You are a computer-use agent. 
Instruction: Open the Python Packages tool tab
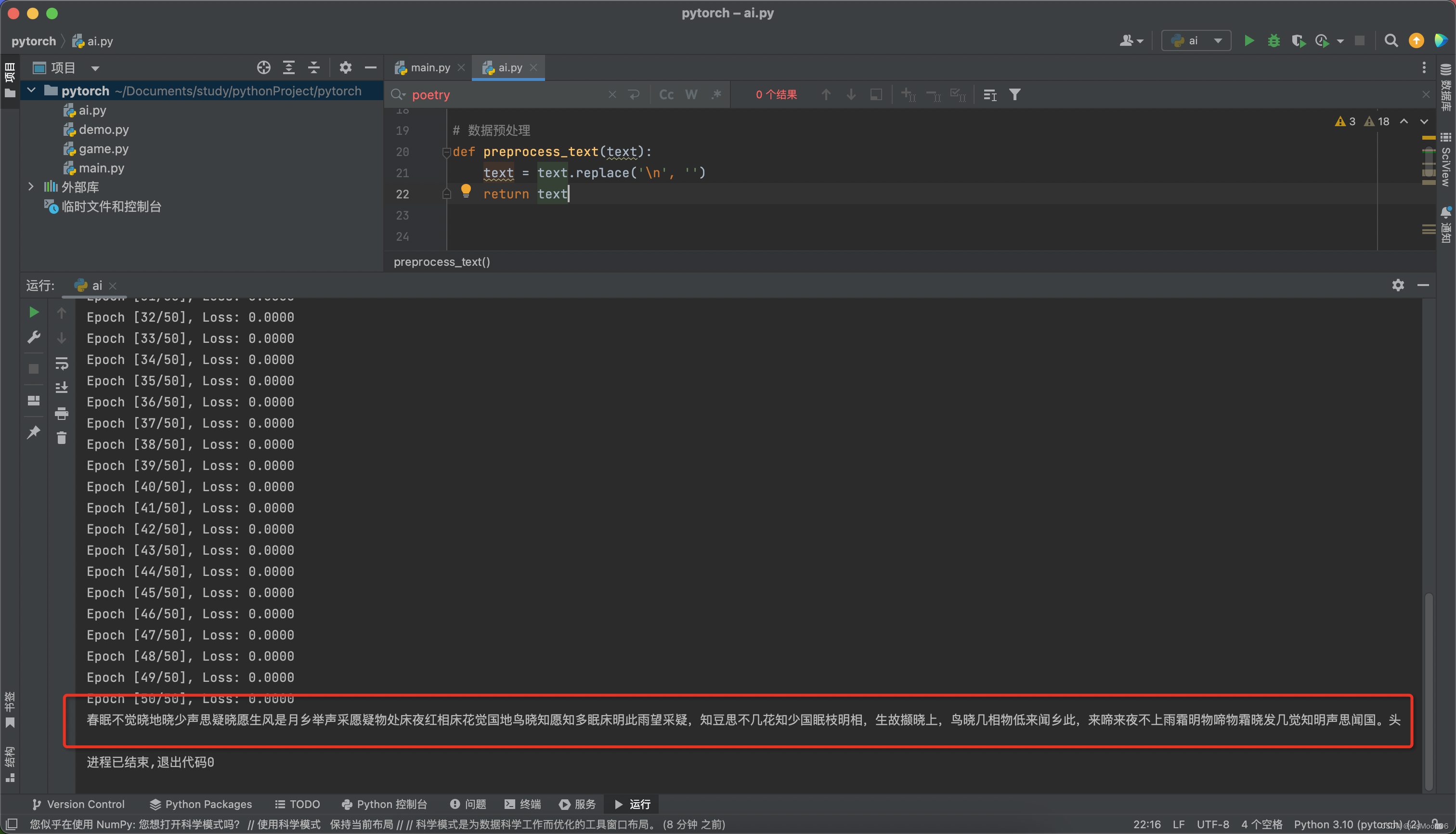(x=201, y=804)
